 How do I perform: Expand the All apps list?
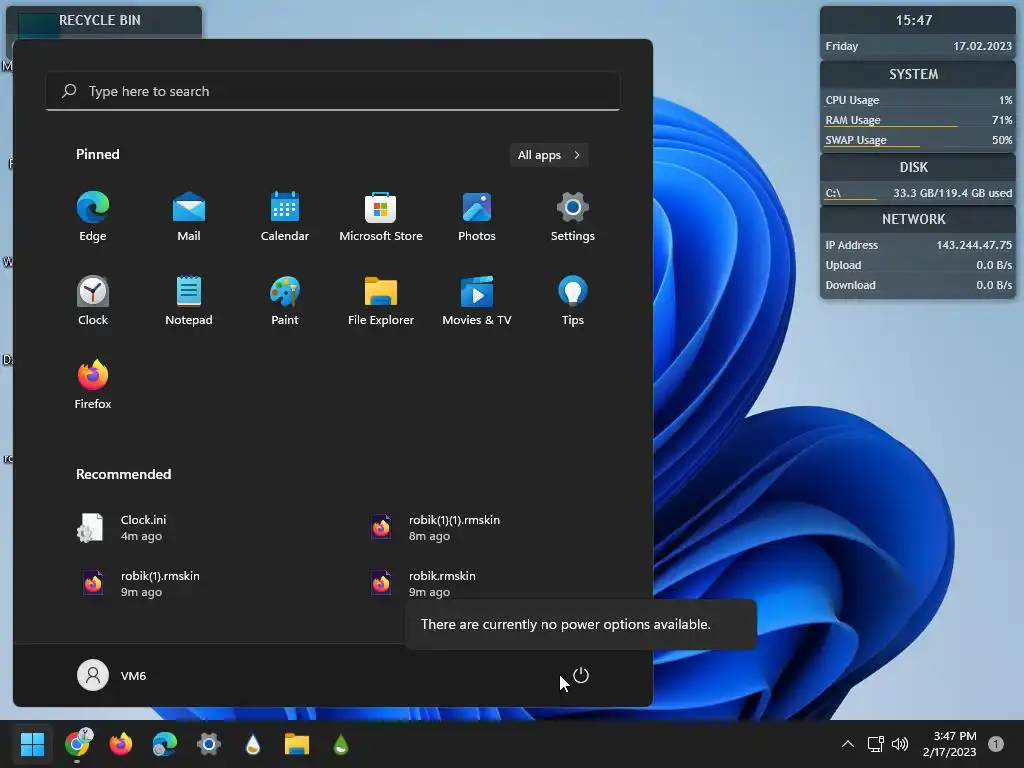point(549,155)
